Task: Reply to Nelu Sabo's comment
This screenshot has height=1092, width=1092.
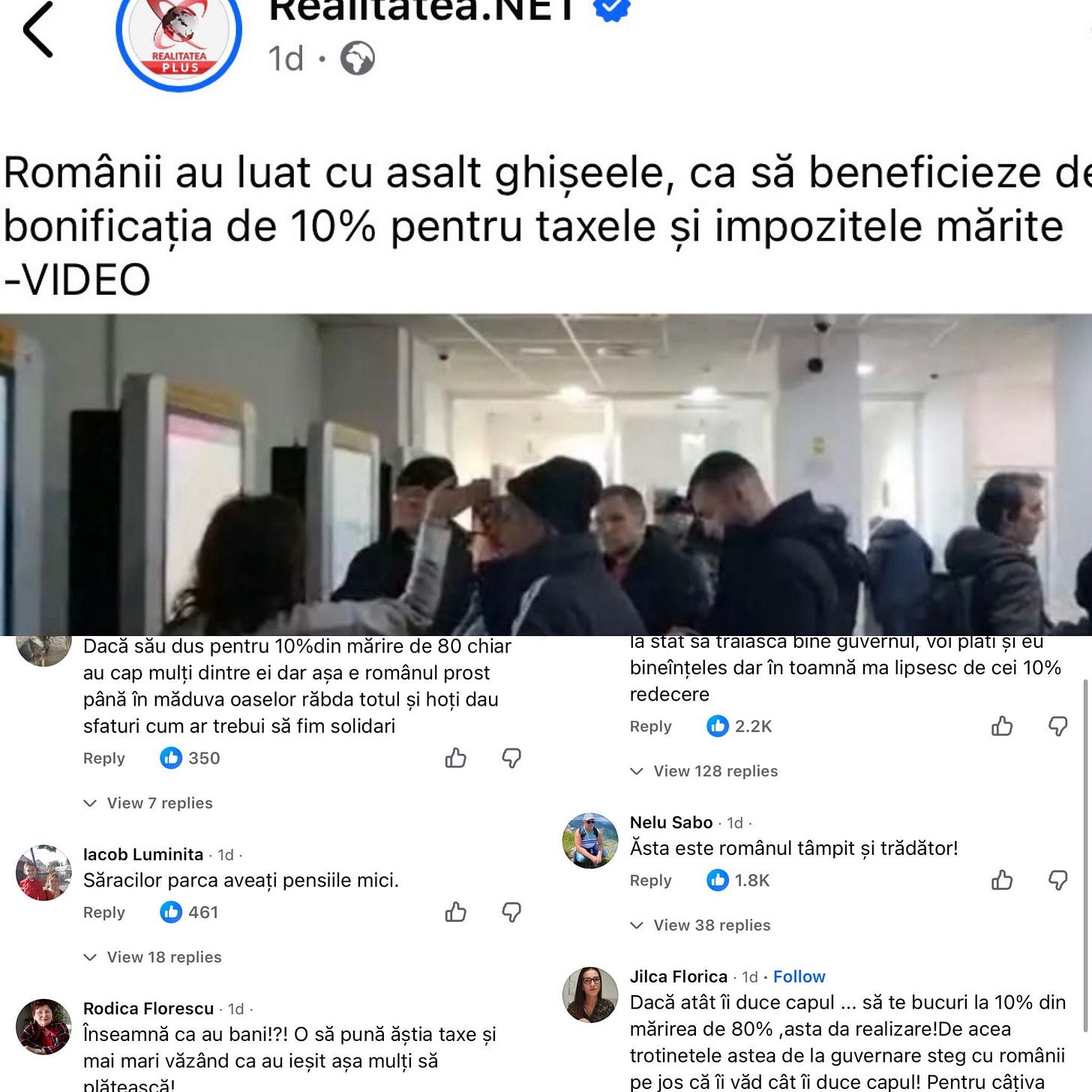Action: click(650, 880)
